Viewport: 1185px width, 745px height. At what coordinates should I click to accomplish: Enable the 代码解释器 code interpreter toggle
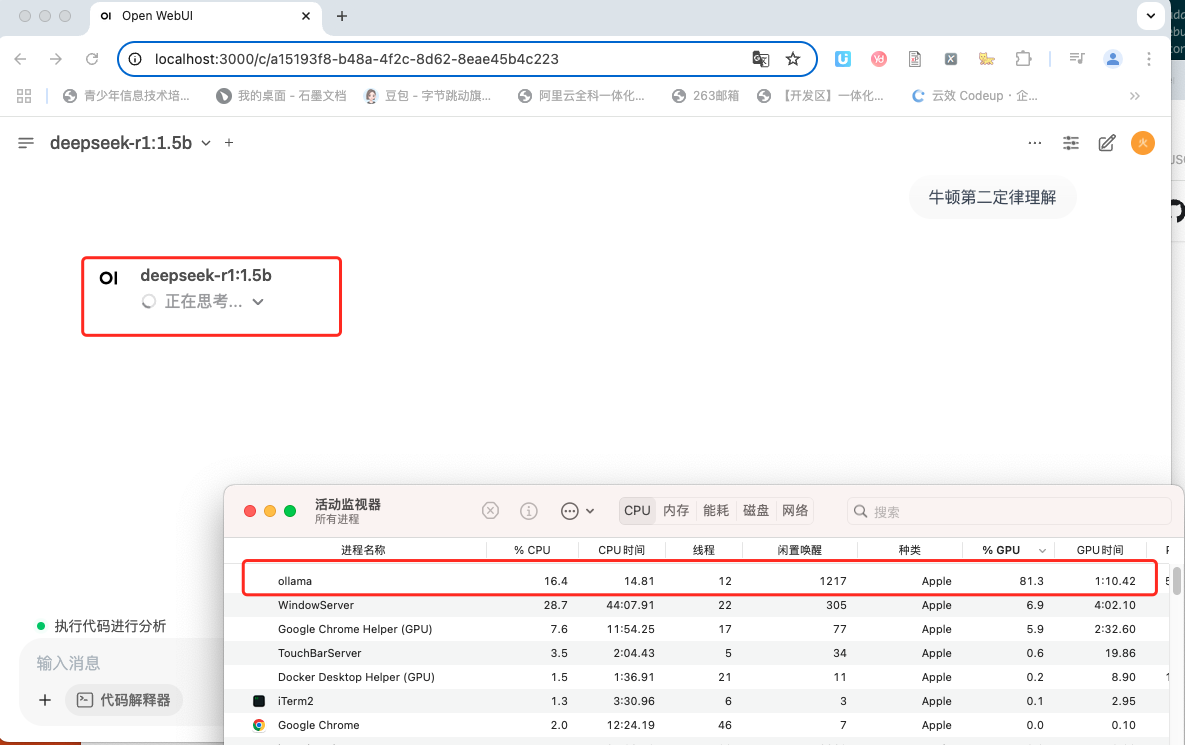click(x=123, y=700)
